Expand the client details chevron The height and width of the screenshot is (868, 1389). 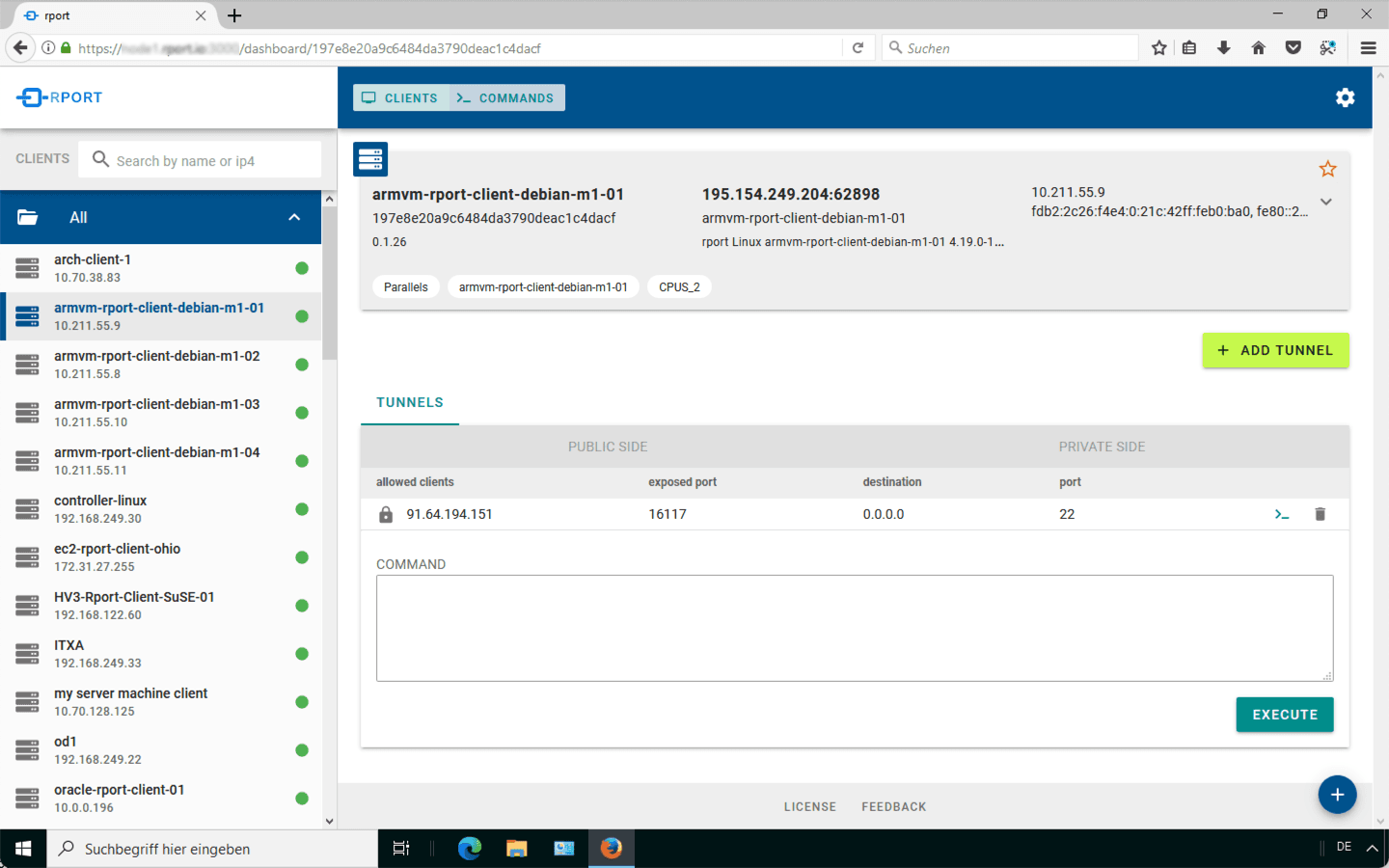click(x=1326, y=203)
